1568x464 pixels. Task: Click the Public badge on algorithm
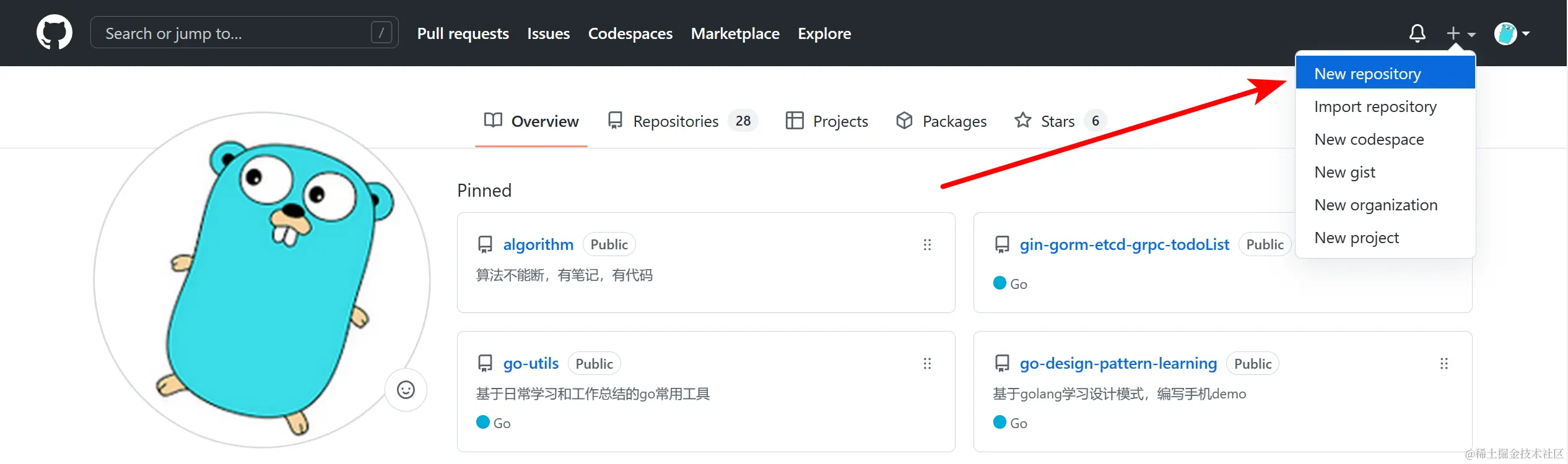pyautogui.click(x=609, y=244)
